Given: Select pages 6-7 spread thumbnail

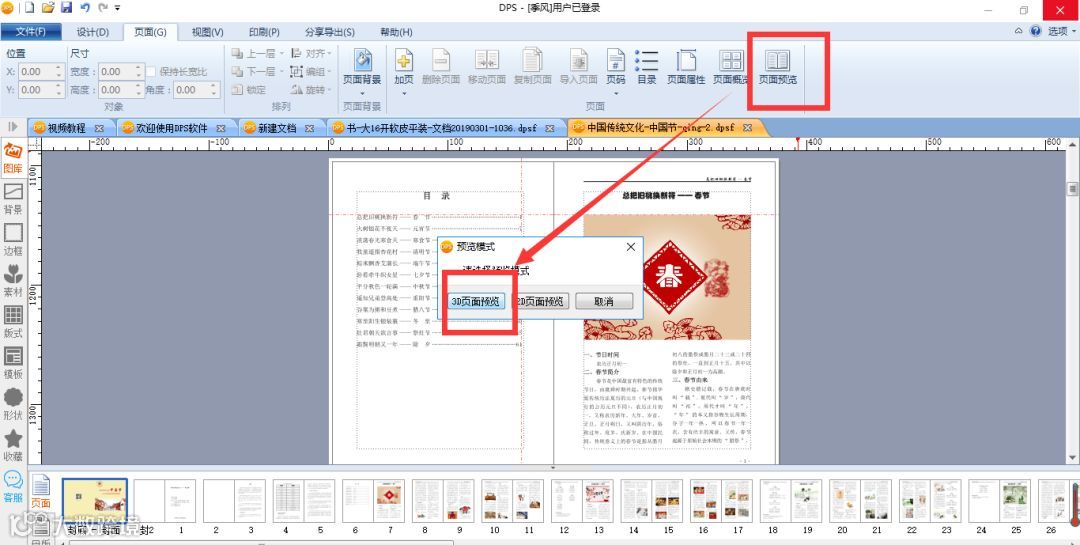Looking at the screenshot, I should click(x=373, y=500).
